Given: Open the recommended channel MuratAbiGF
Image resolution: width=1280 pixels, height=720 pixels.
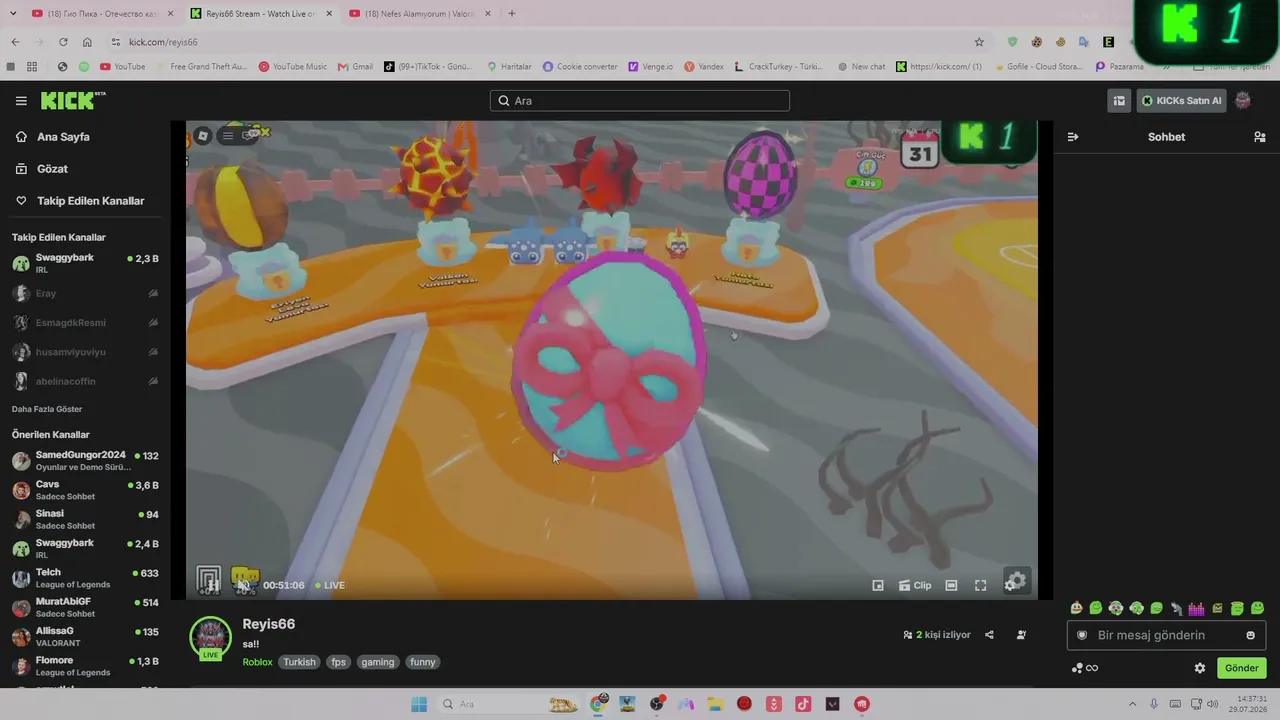Looking at the screenshot, I should (85, 607).
